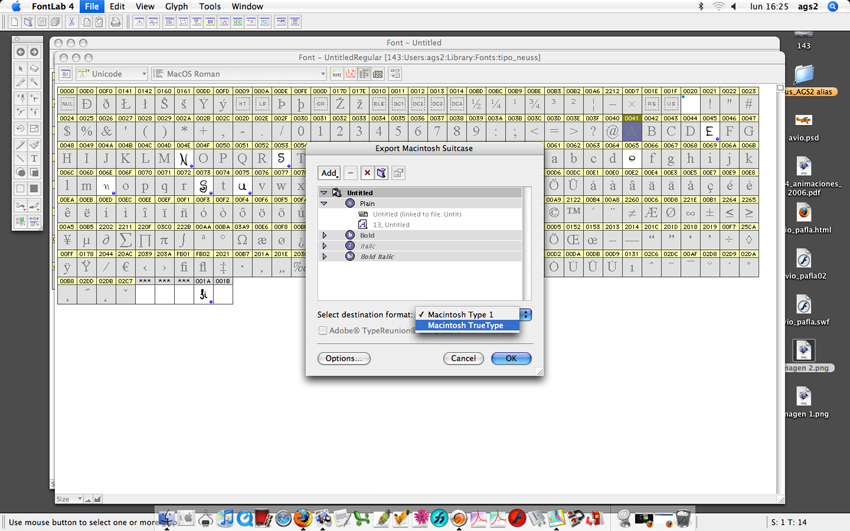Select the '13, Untitled' font entry
The image size is (850, 531).
(x=391, y=224)
